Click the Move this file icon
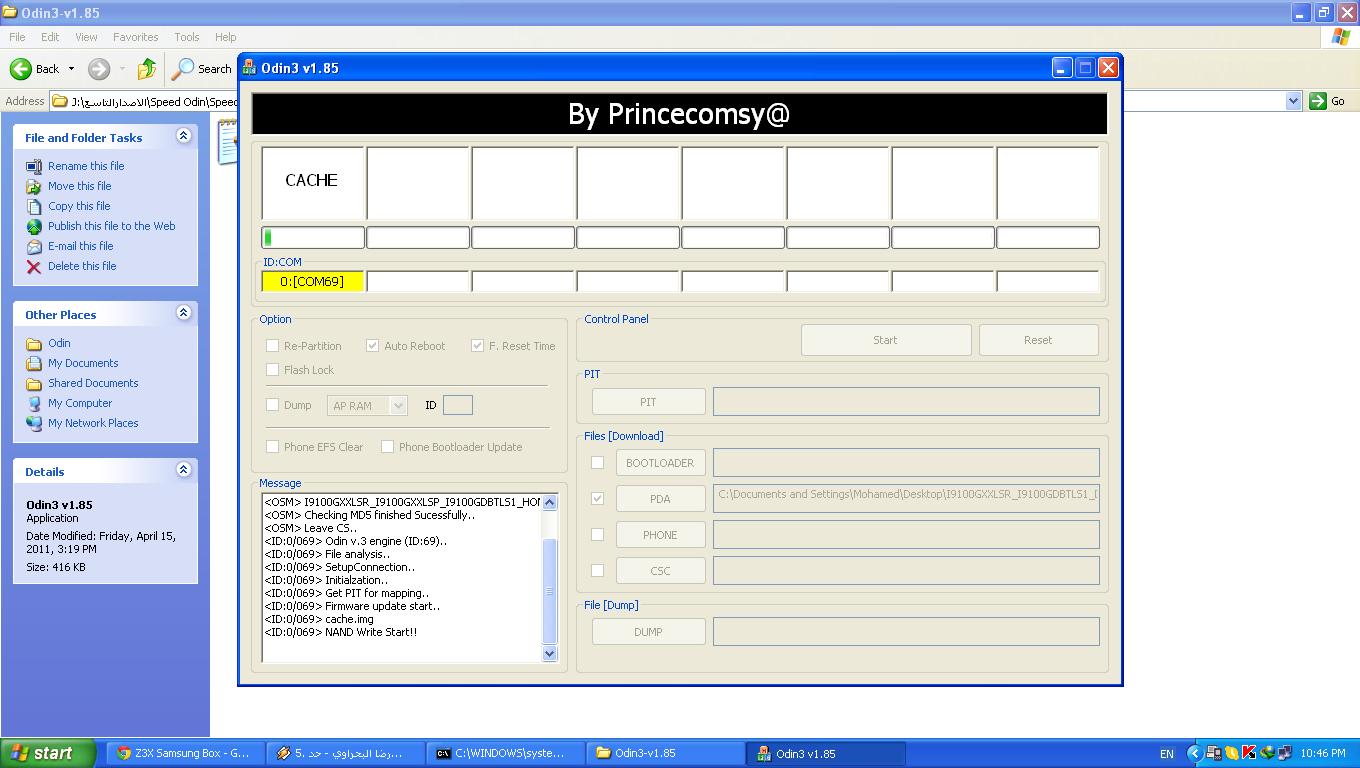The width and height of the screenshot is (1360, 768). click(x=34, y=186)
